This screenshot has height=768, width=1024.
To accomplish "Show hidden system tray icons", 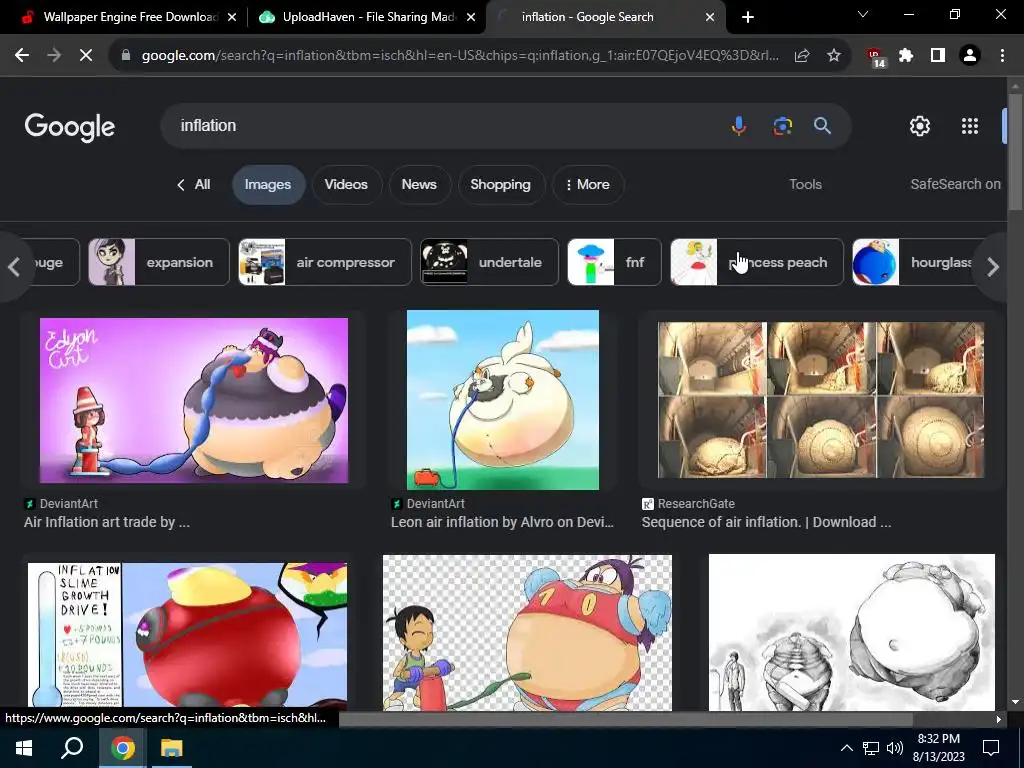I will tap(846, 748).
